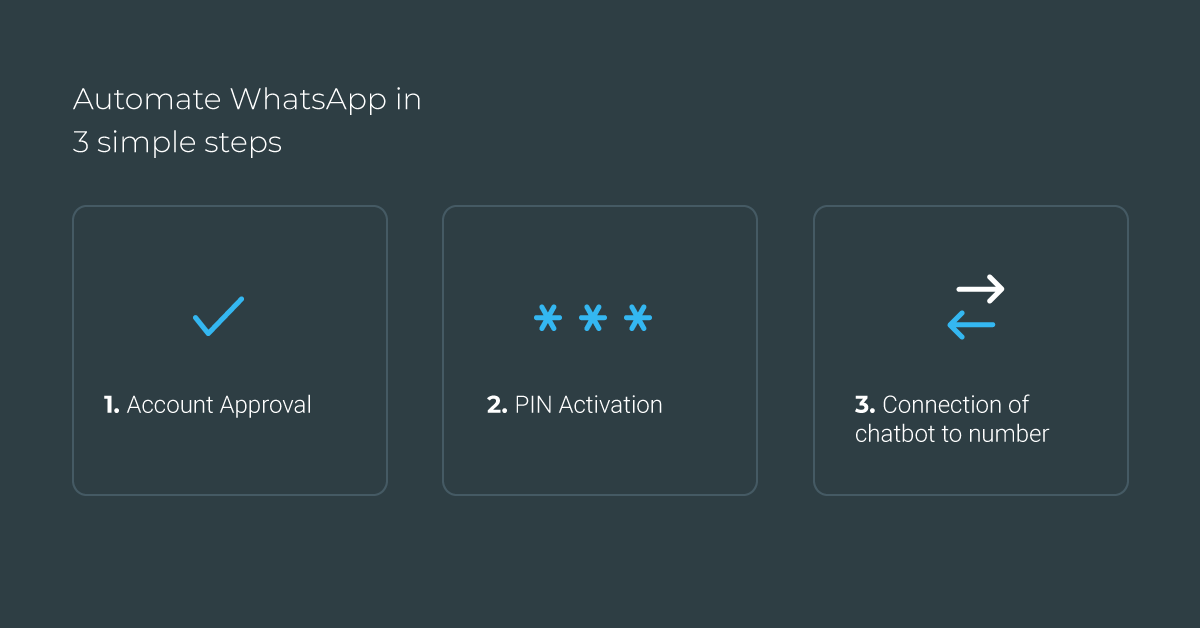The height and width of the screenshot is (628, 1200).
Task: Click the 'PIN Activation' label text
Action: click(588, 405)
